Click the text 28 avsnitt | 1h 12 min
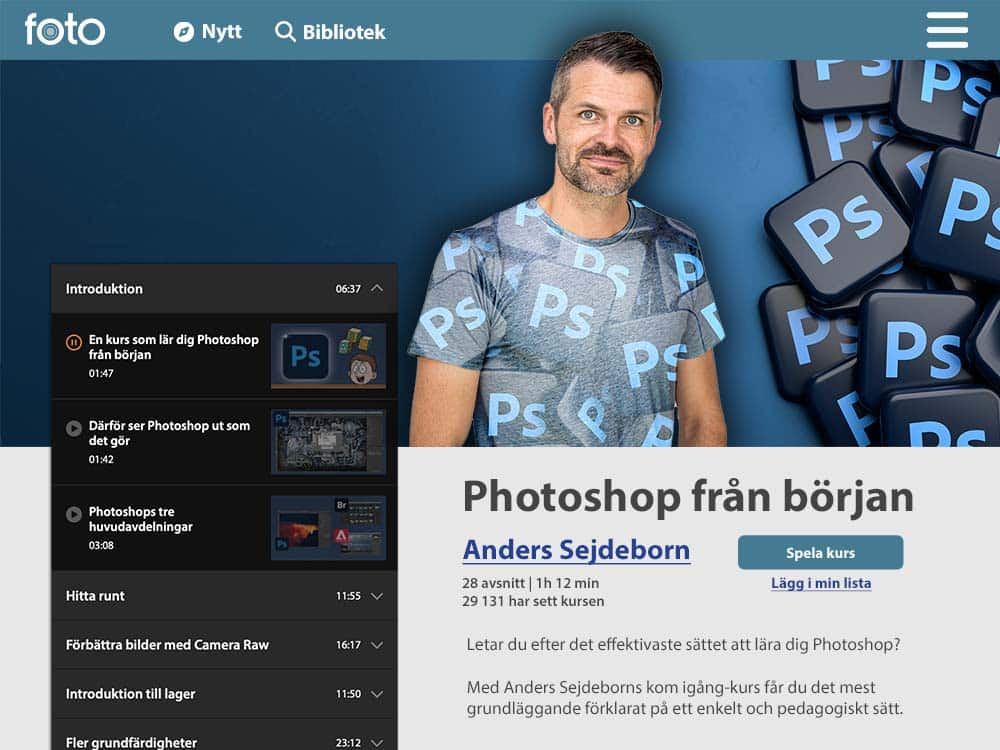This screenshot has width=1000, height=750. (x=531, y=583)
